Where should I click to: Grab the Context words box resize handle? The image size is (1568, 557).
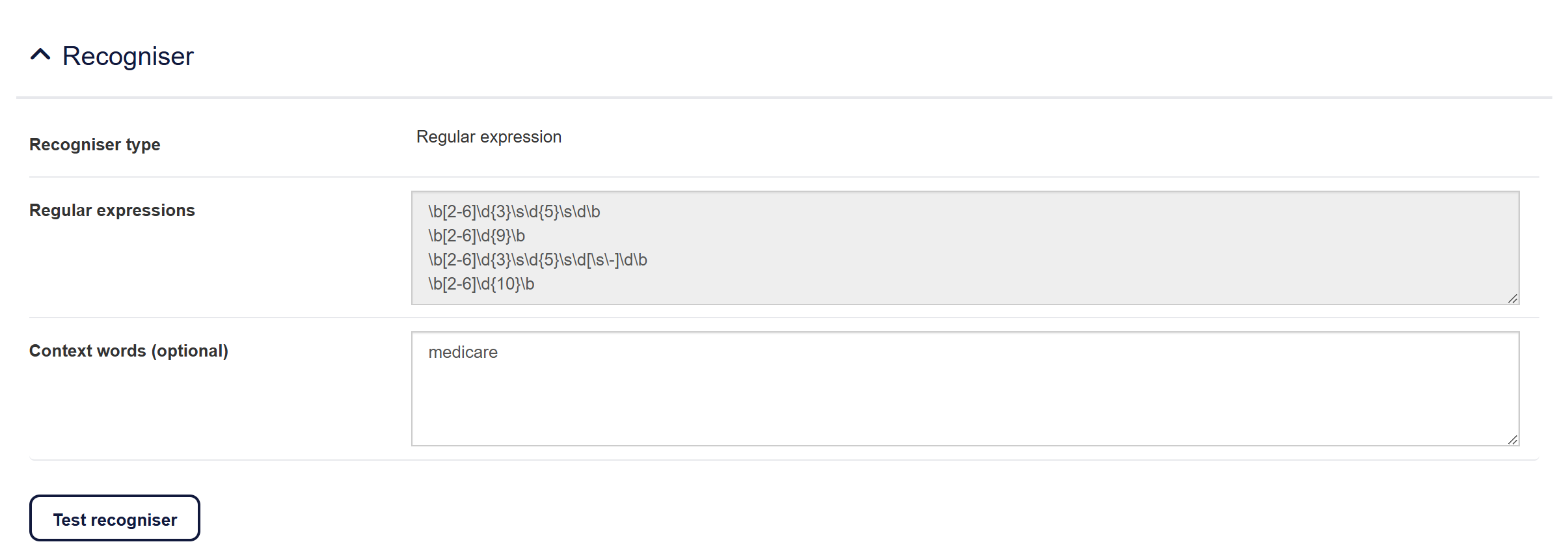pyautogui.click(x=1512, y=440)
